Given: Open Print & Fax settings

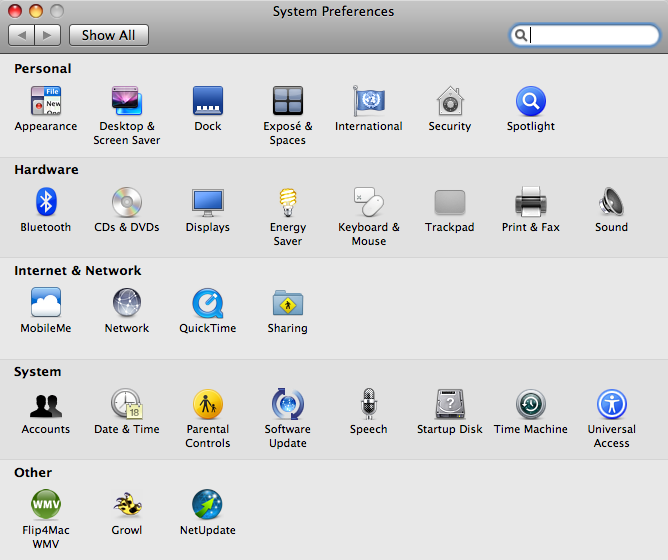Looking at the screenshot, I should (x=530, y=203).
